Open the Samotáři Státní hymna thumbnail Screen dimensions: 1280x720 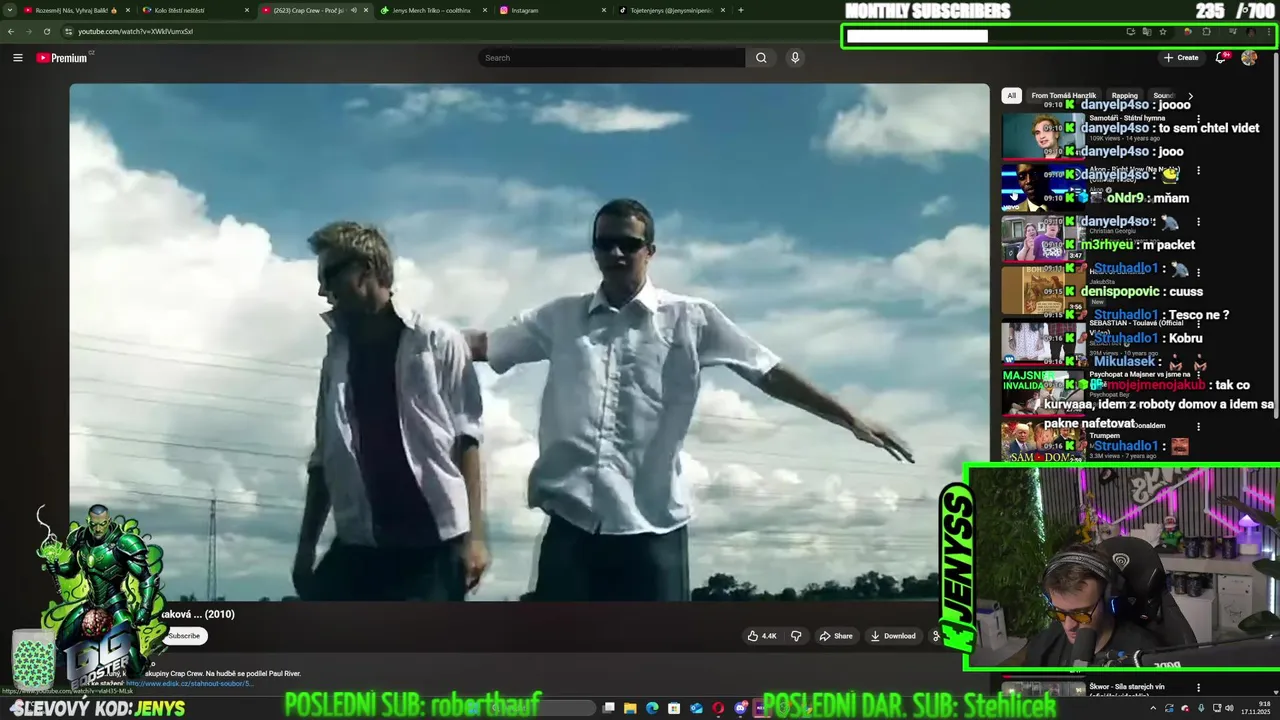click(x=1043, y=136)
